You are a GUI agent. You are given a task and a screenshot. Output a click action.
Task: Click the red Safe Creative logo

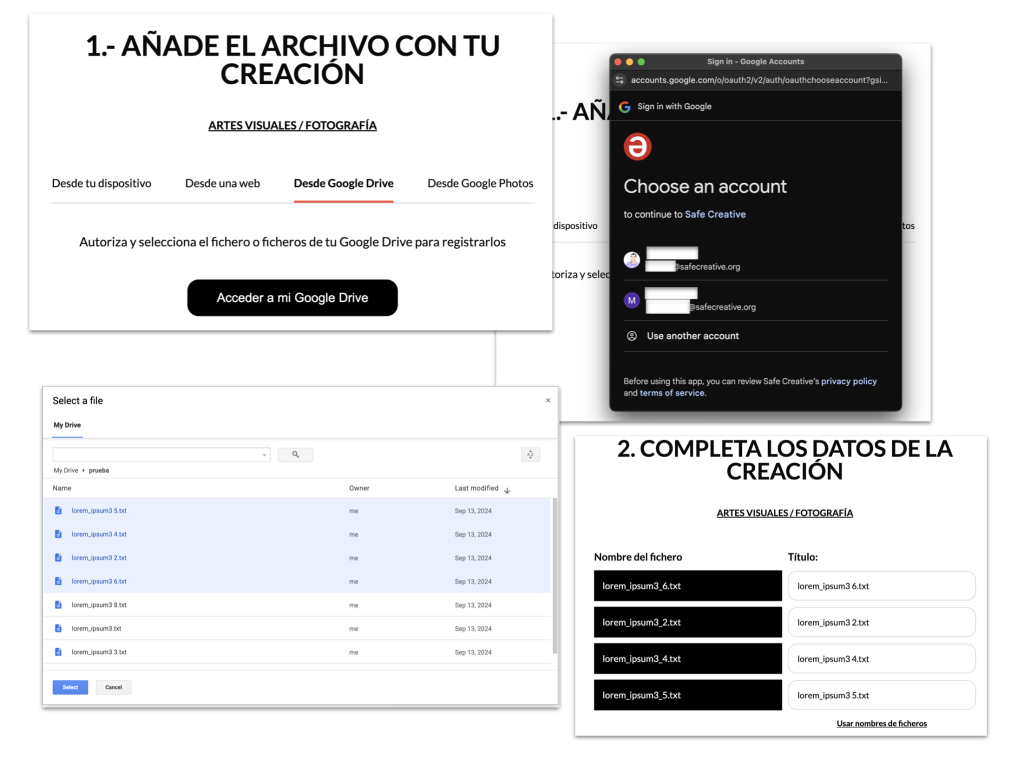tap(637, 147)
